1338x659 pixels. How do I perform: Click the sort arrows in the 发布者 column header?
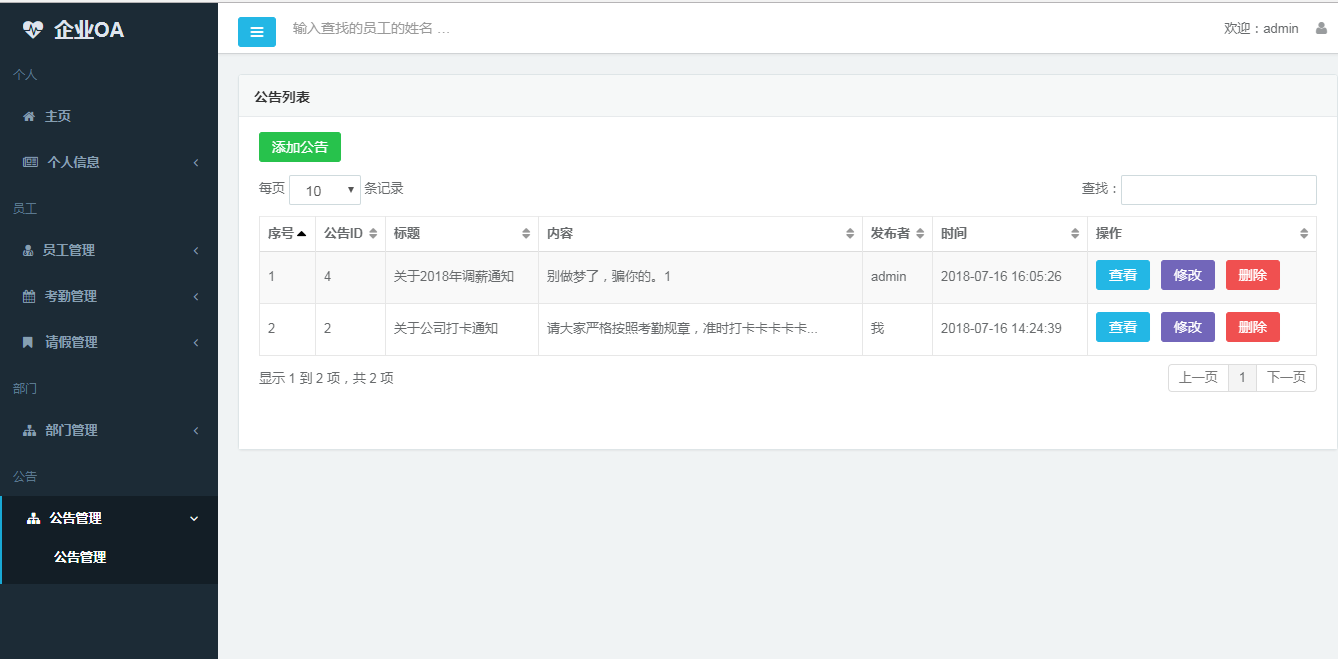pyautogui.click(x=920, y=233)
